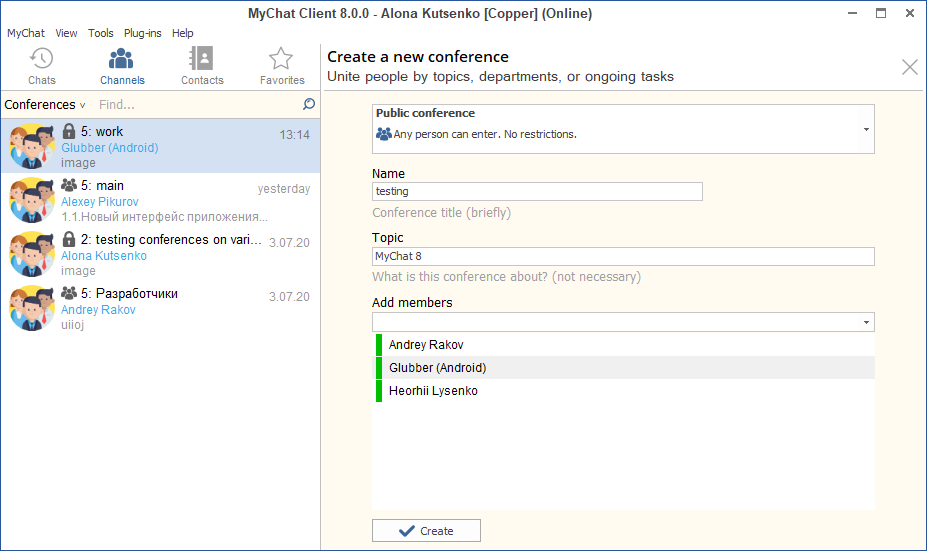Image resolution: width=927 pixels, height=551 pixels.
Task: Click the people icon beside Разработчики
Action: [x=69, y=293]
